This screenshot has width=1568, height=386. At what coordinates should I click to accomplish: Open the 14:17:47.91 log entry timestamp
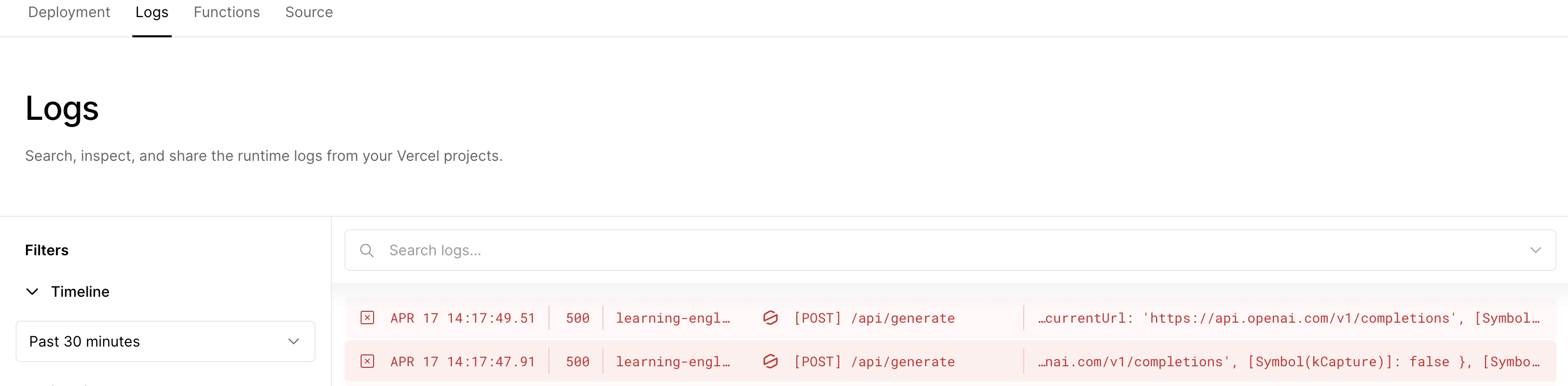tap(463, 362)
